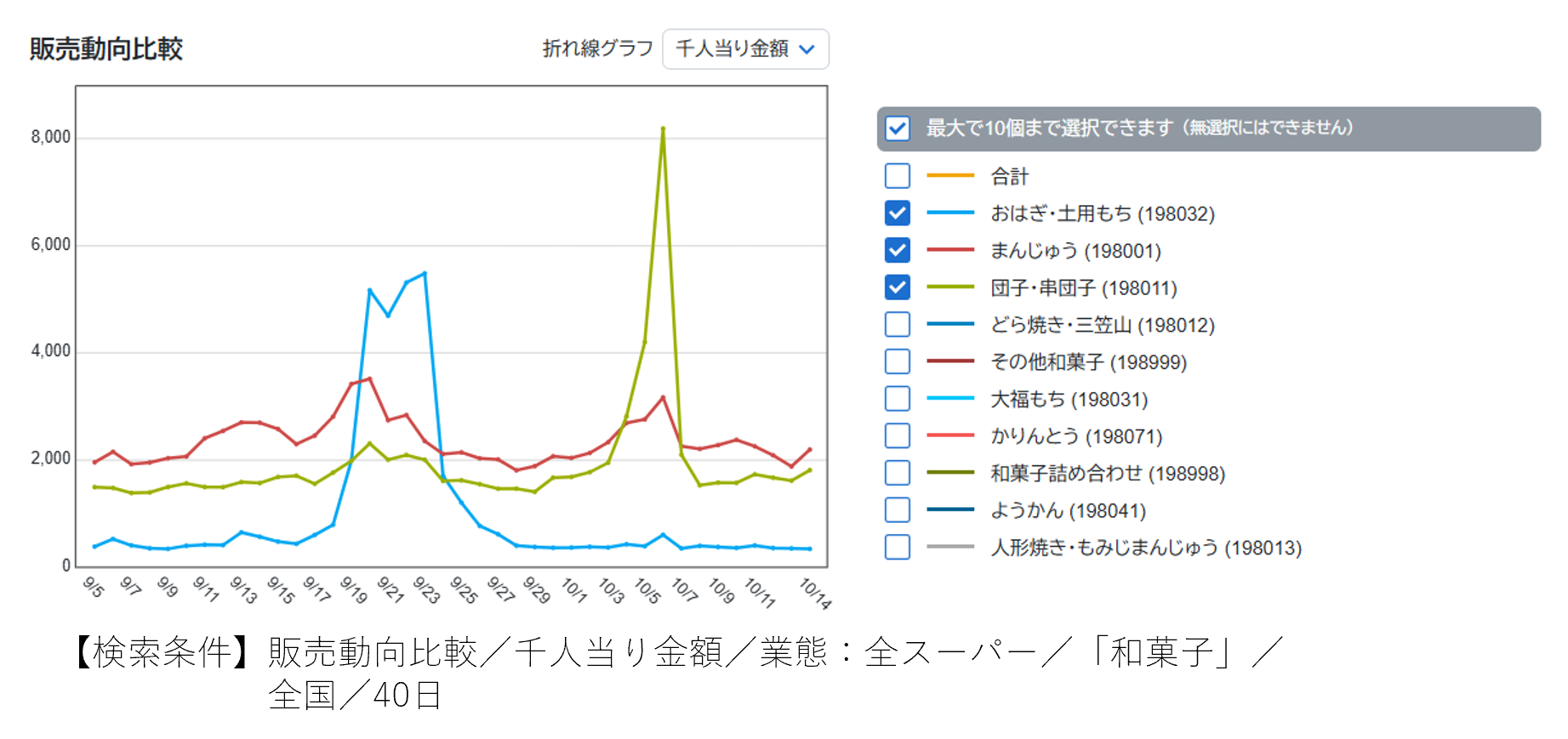Toggle the select-all checkbox in gray header

point(897,128)
